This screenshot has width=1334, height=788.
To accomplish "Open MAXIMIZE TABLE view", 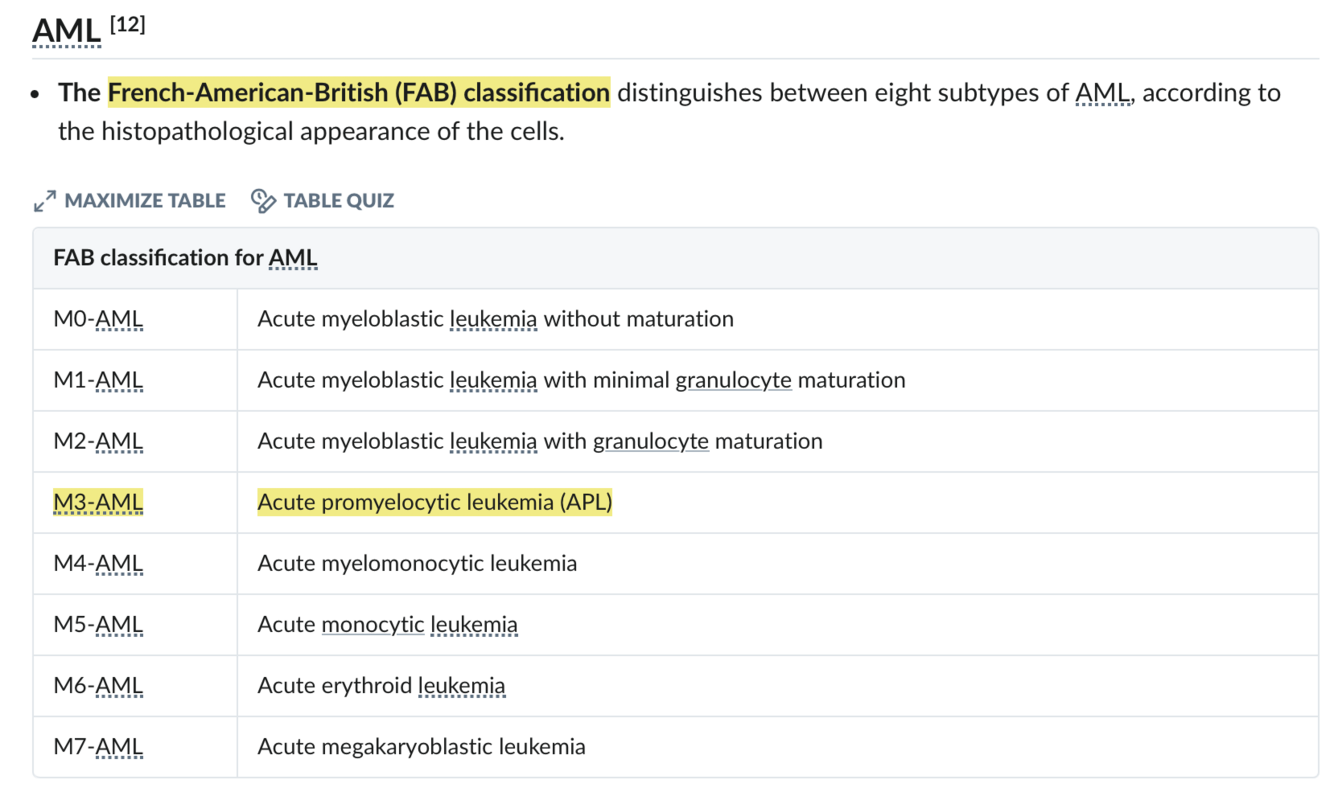I will pos(130,201).
